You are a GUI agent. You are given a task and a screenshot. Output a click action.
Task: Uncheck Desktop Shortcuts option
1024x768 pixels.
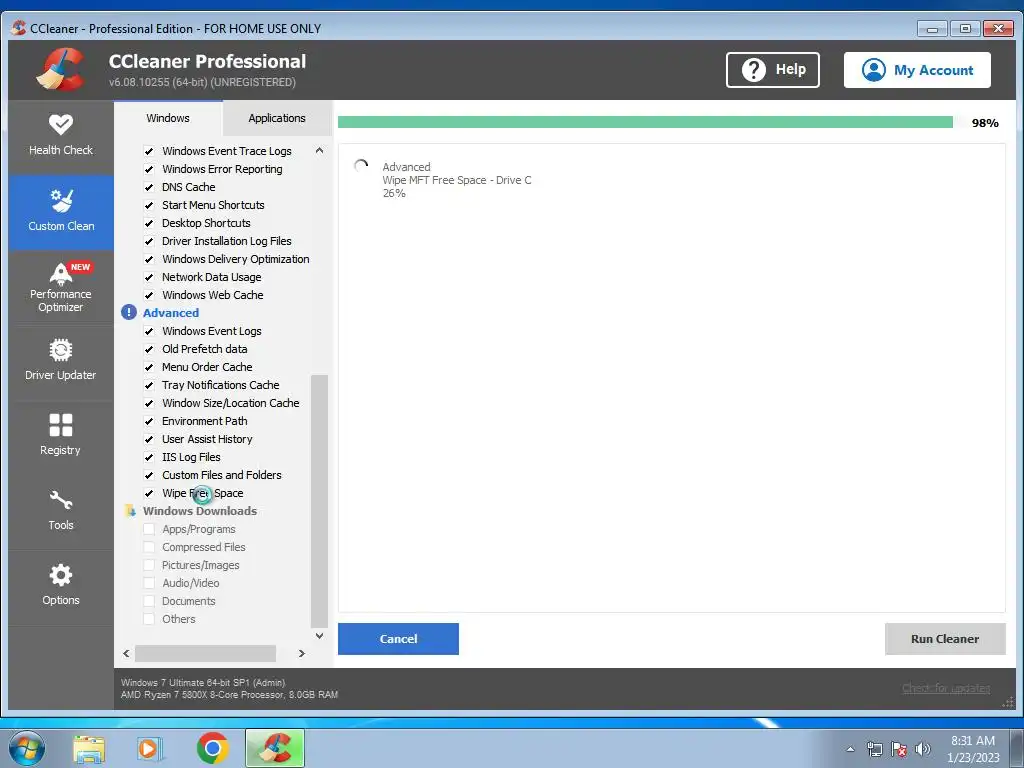pyautogui.click(x=149, y=223)
